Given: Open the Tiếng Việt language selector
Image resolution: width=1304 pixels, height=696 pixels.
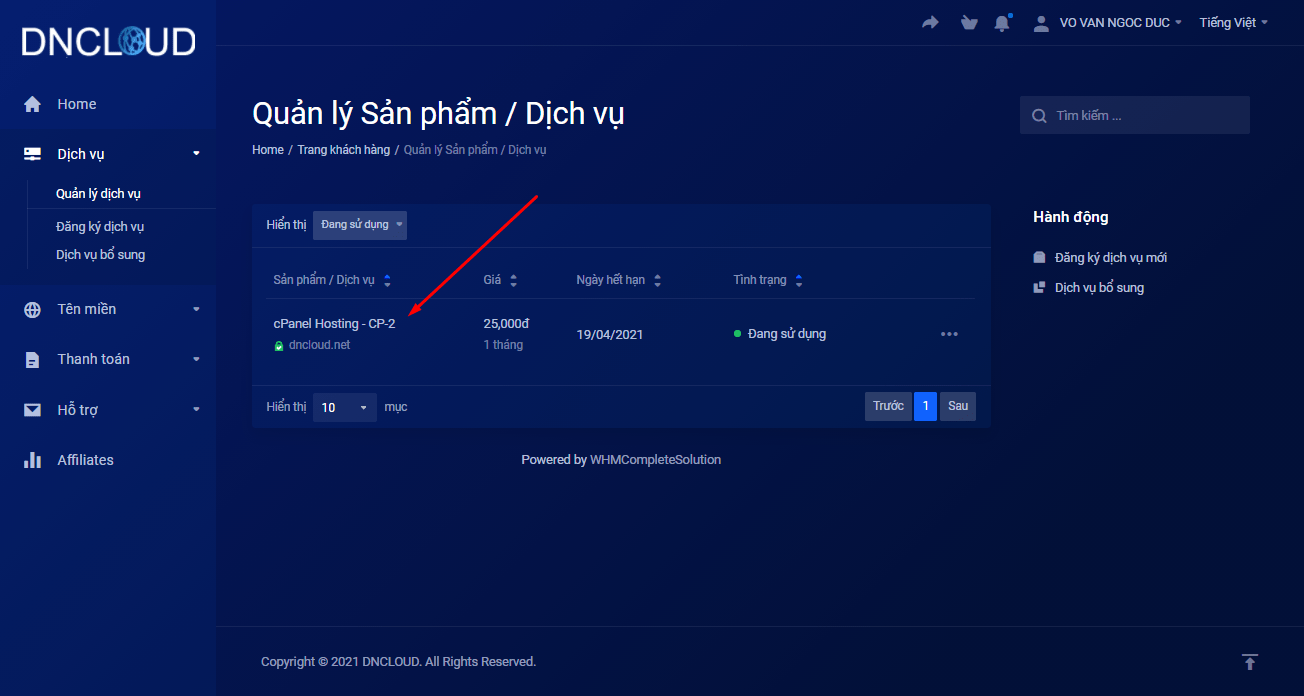Looking at the screenshot, I should tap(1233, 23).
